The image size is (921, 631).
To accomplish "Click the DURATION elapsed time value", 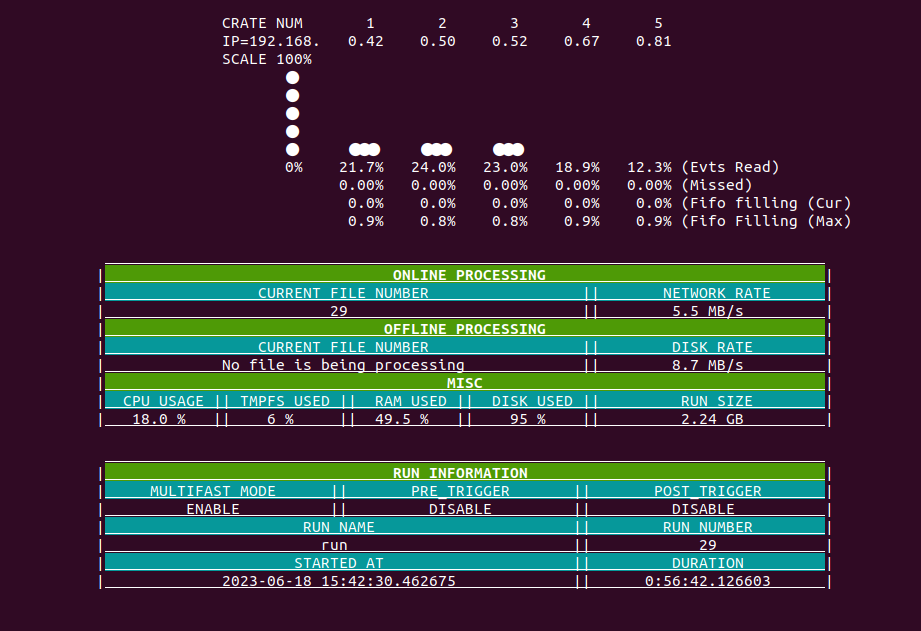I will point(708,581).
